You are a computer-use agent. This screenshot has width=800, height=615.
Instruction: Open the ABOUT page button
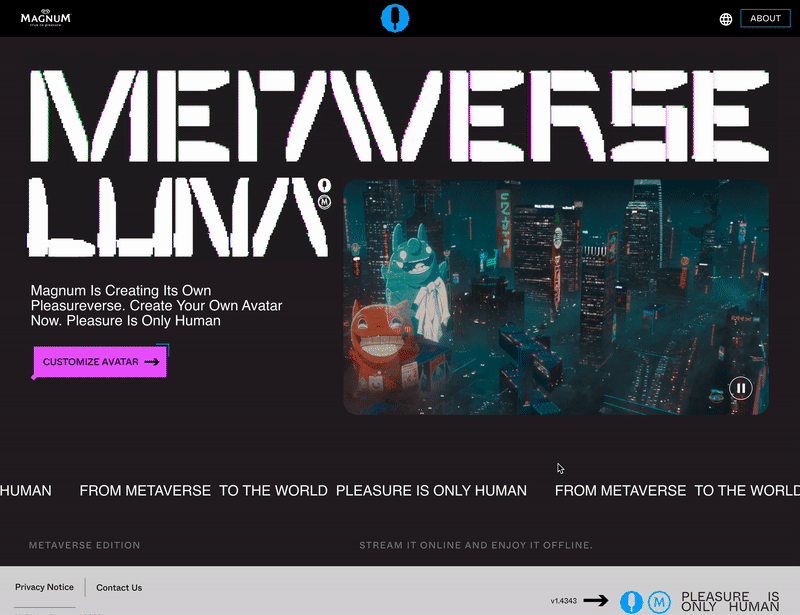pos(765,18)
